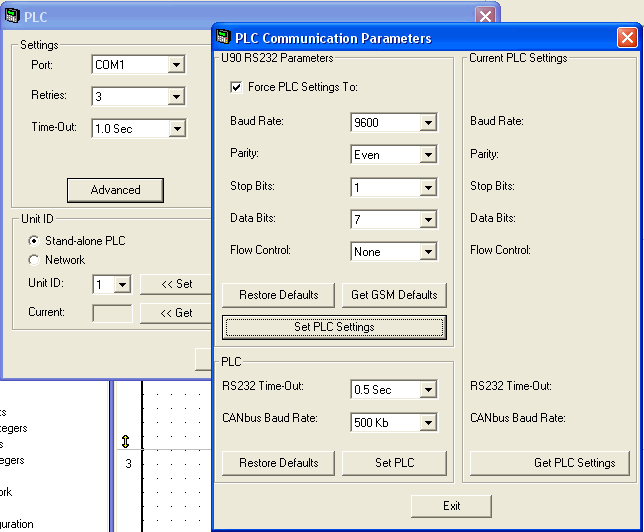644x532 pixels.
Task: Close the PLC window
Action: (x=485, y=16)
